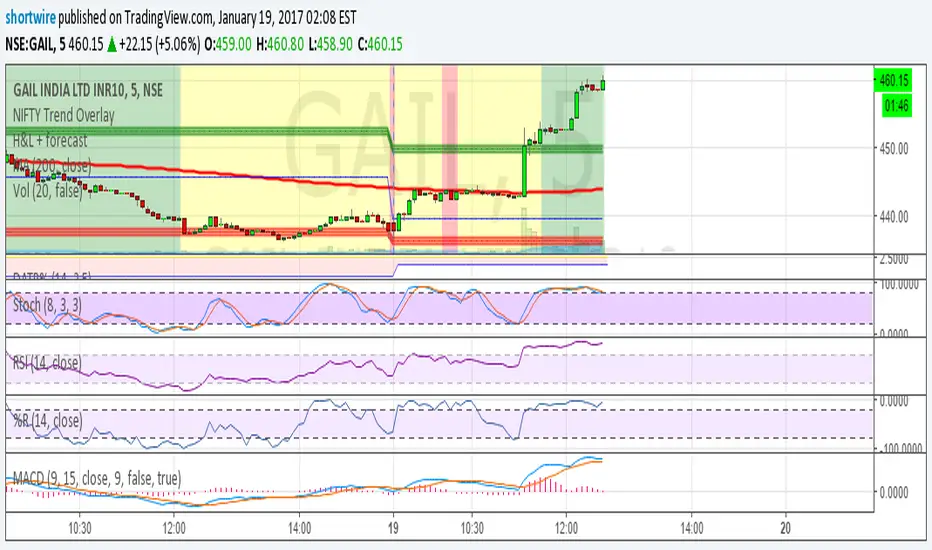Click the +22.15 (+5.06%) change value
The width and height of the screenshot is (932, 550).
coord(159,45)
